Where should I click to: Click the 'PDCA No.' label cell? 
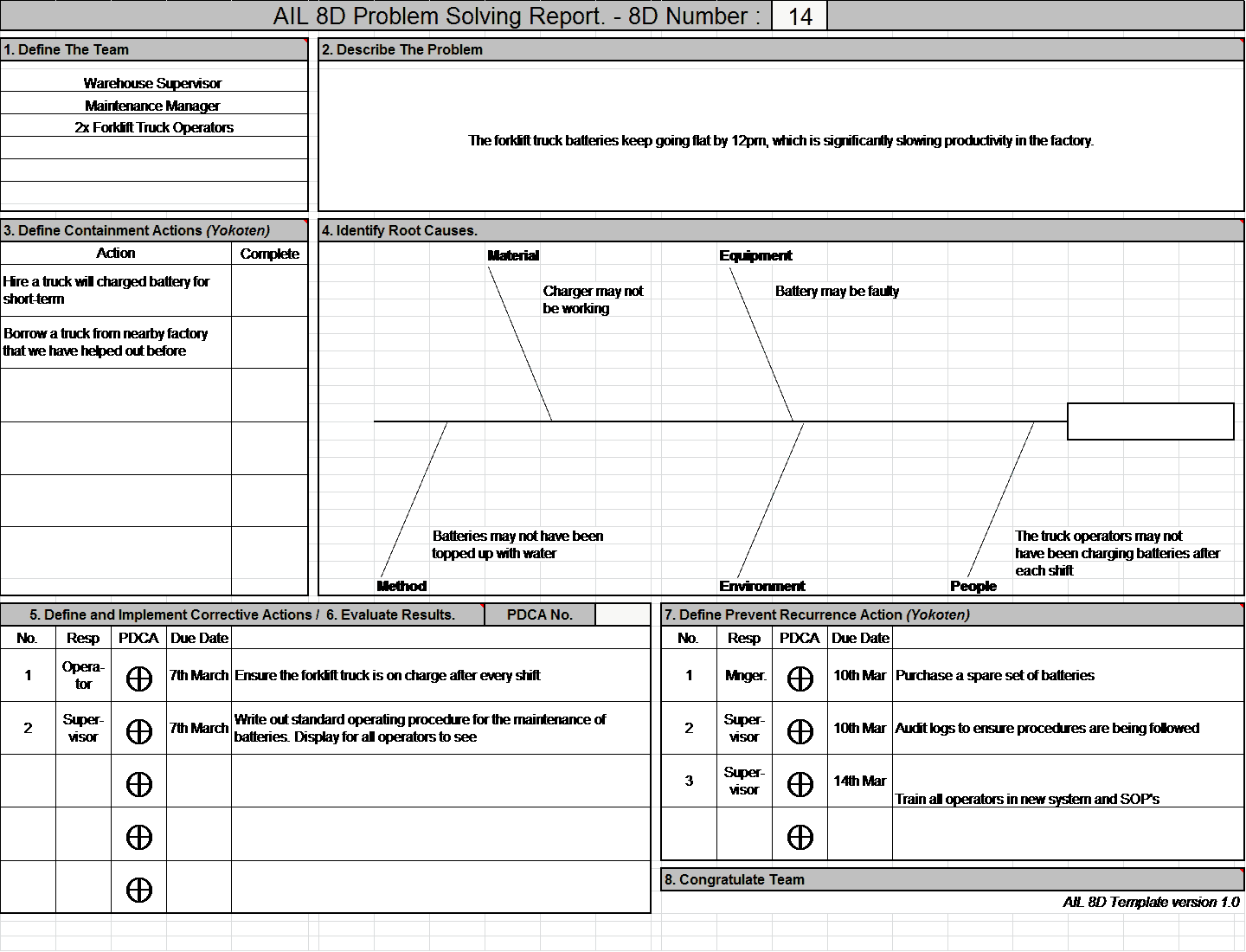[x=540, y=614]
